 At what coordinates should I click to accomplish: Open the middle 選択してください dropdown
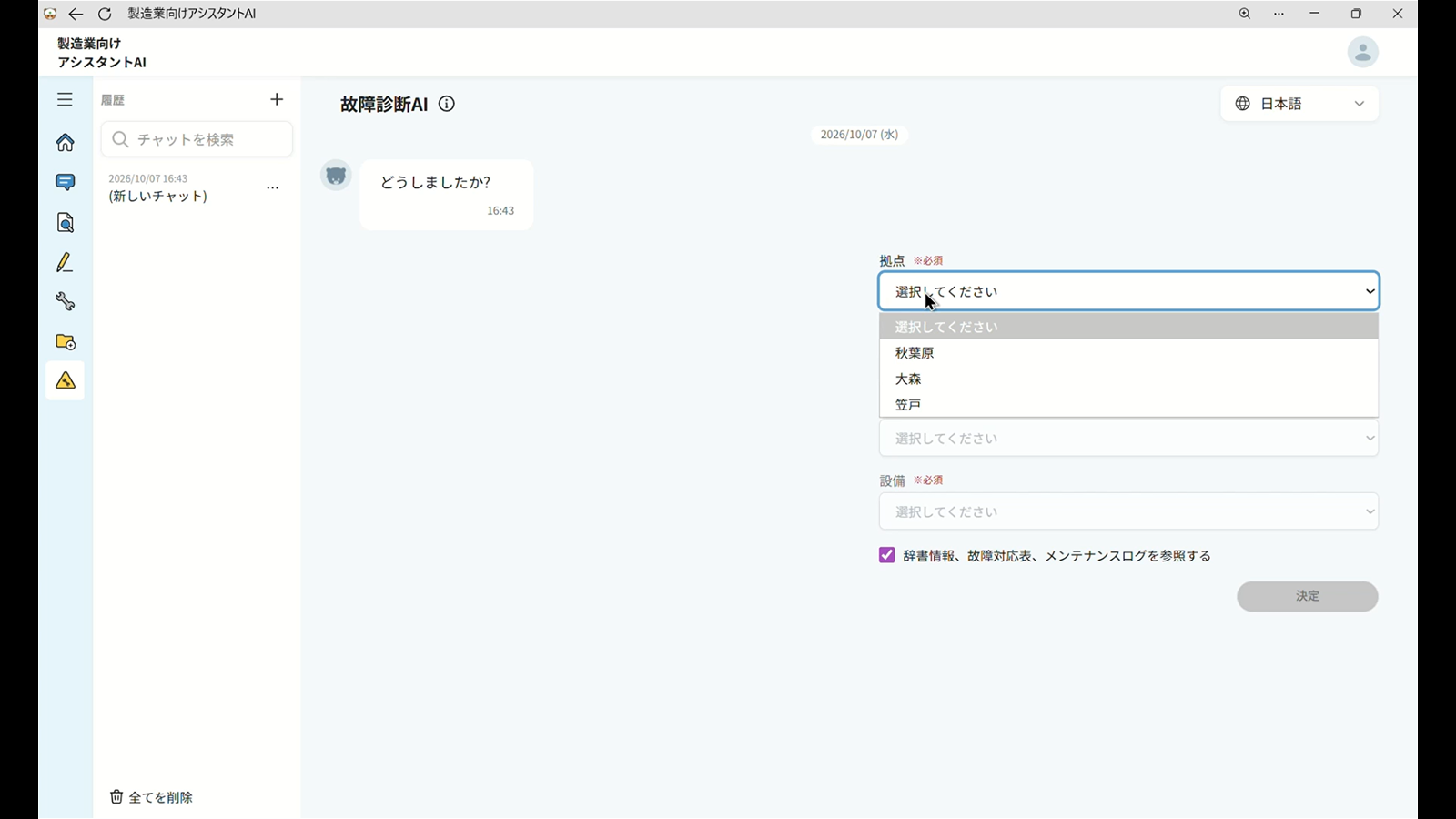(1128, 438)
